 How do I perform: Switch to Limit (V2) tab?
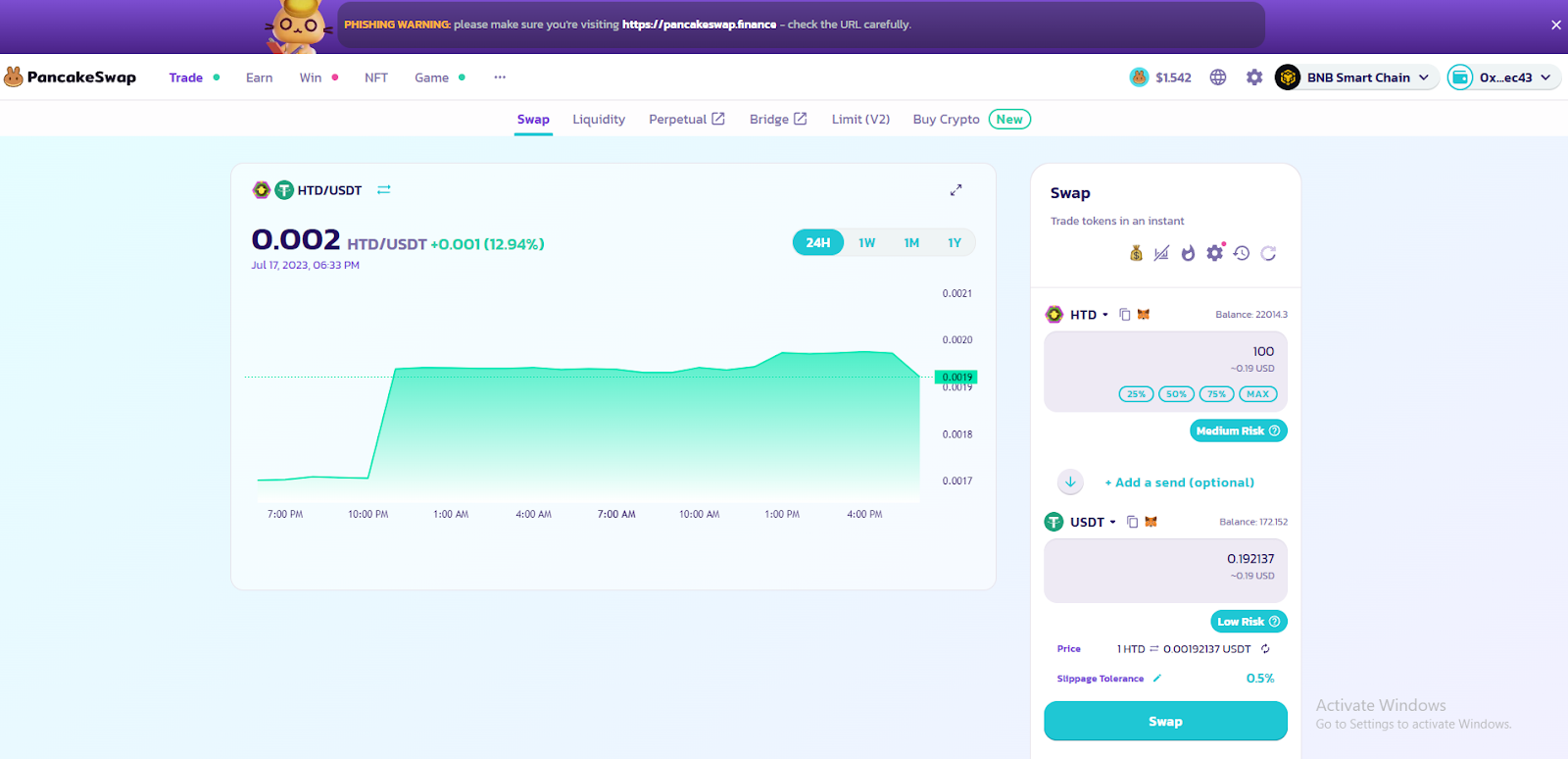[860, 120]
